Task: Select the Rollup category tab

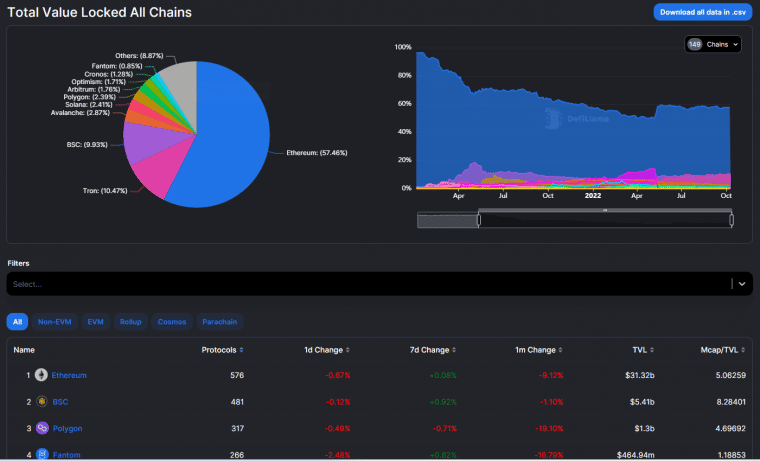Action: pos(131,322)
